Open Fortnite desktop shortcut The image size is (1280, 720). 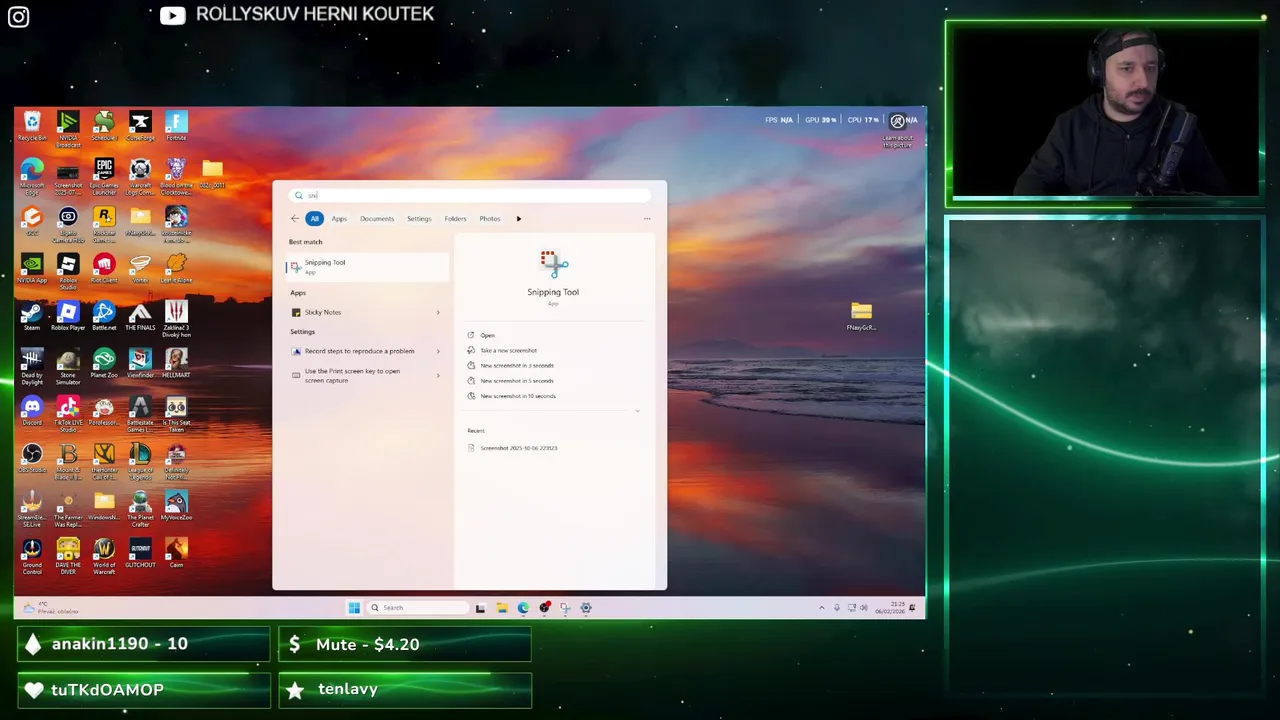(176, 126)
